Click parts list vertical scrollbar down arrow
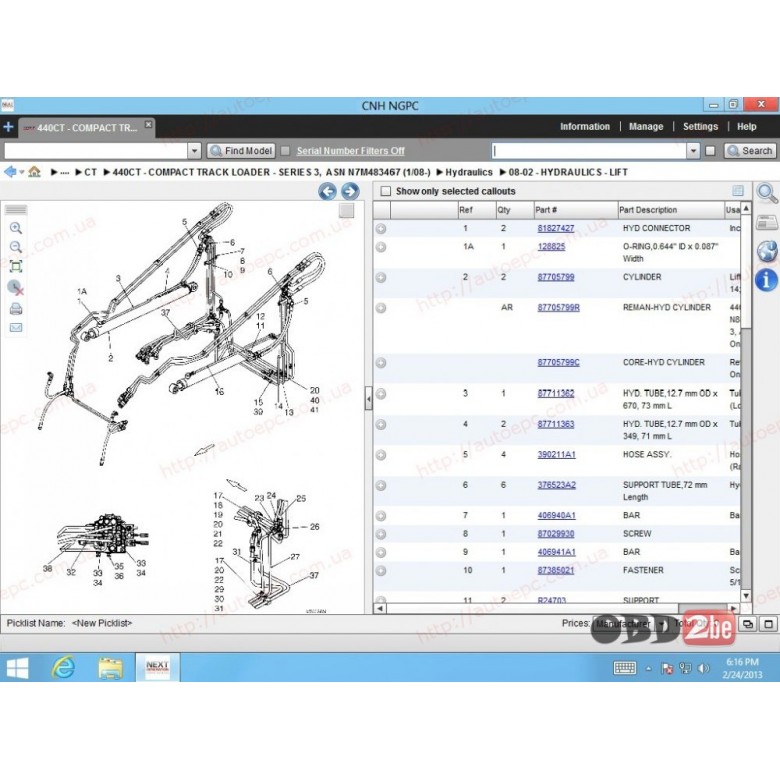 (746, 596)
